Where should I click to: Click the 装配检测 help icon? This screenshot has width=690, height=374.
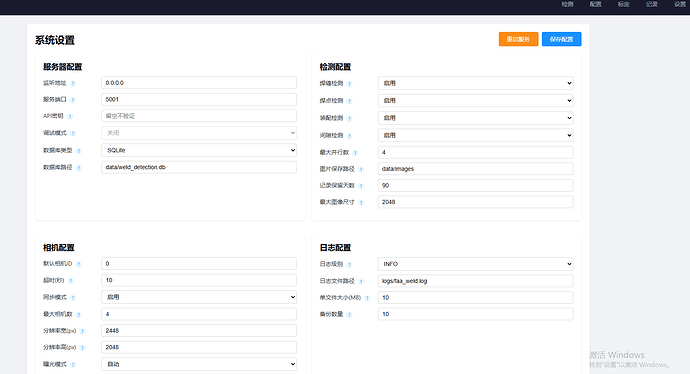(x=349, y=118)
